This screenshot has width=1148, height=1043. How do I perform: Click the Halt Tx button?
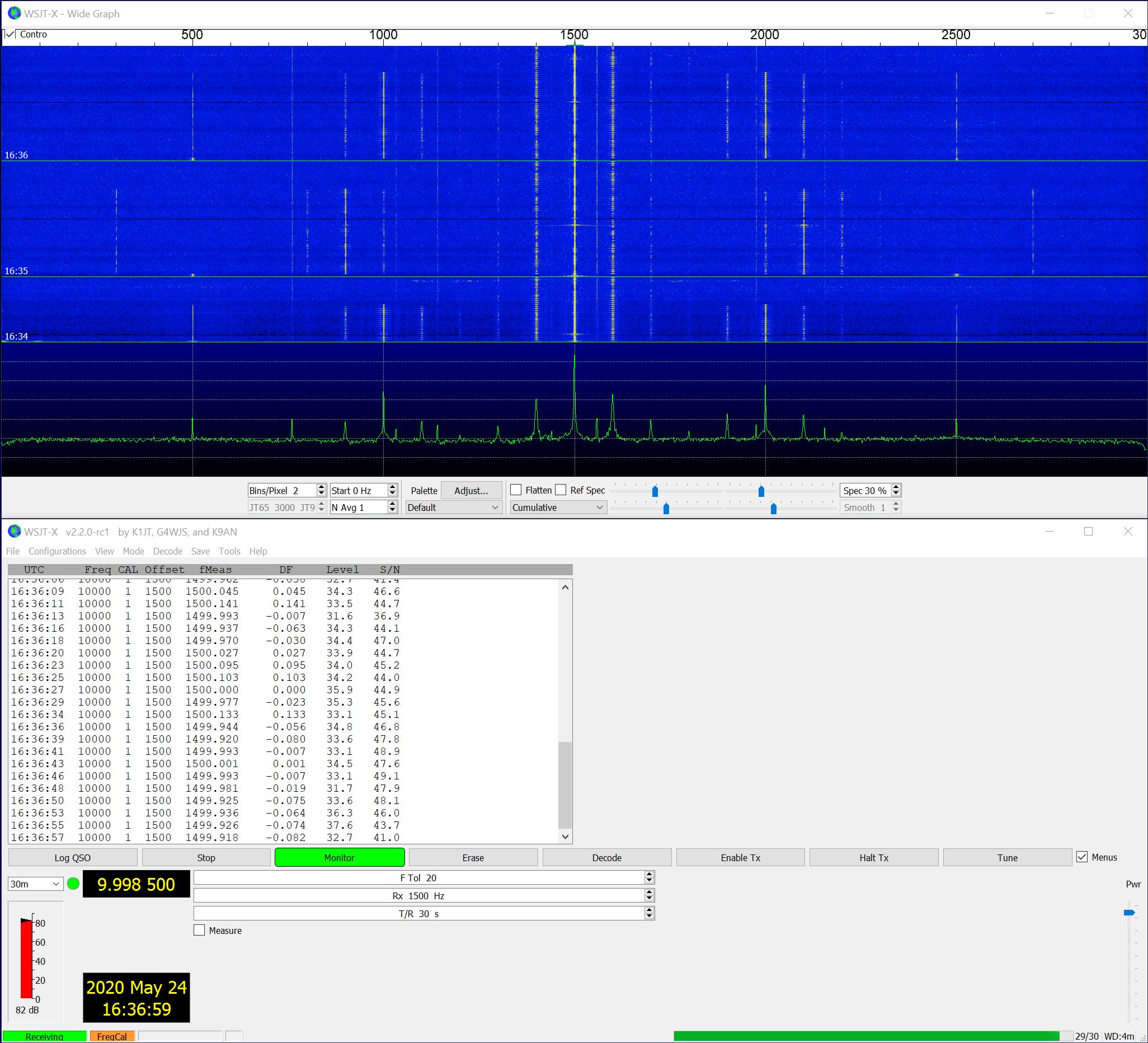[x=873, y=857]
